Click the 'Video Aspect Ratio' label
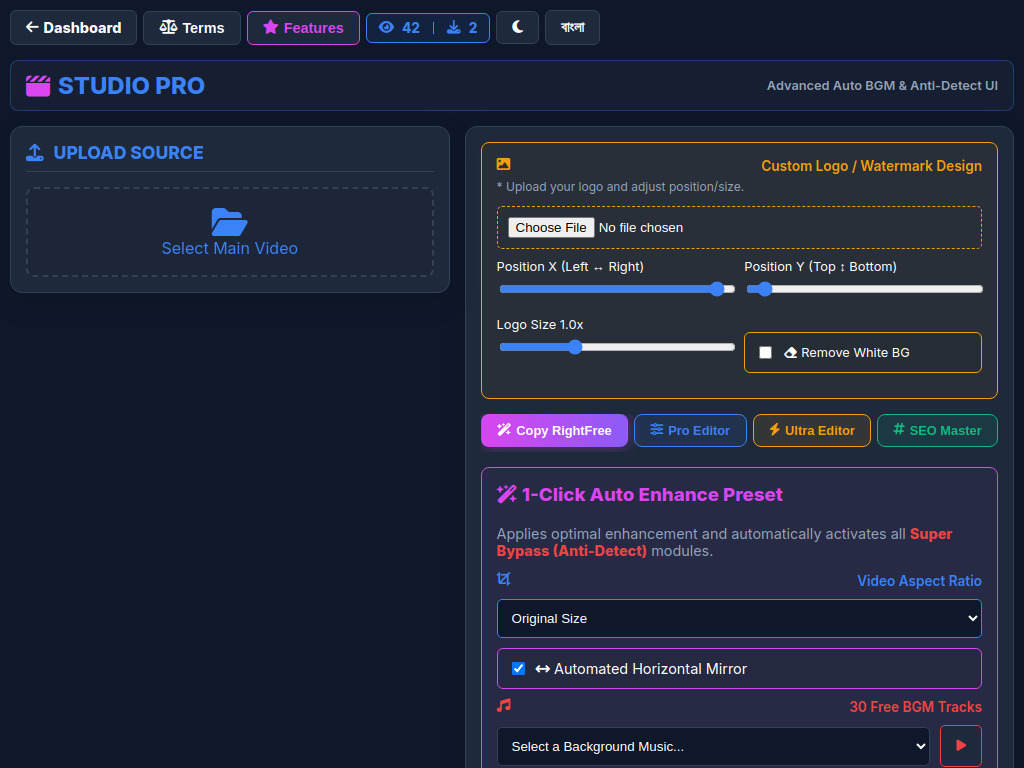Viewport: 1024px width, 768px height. click(919, 581)
